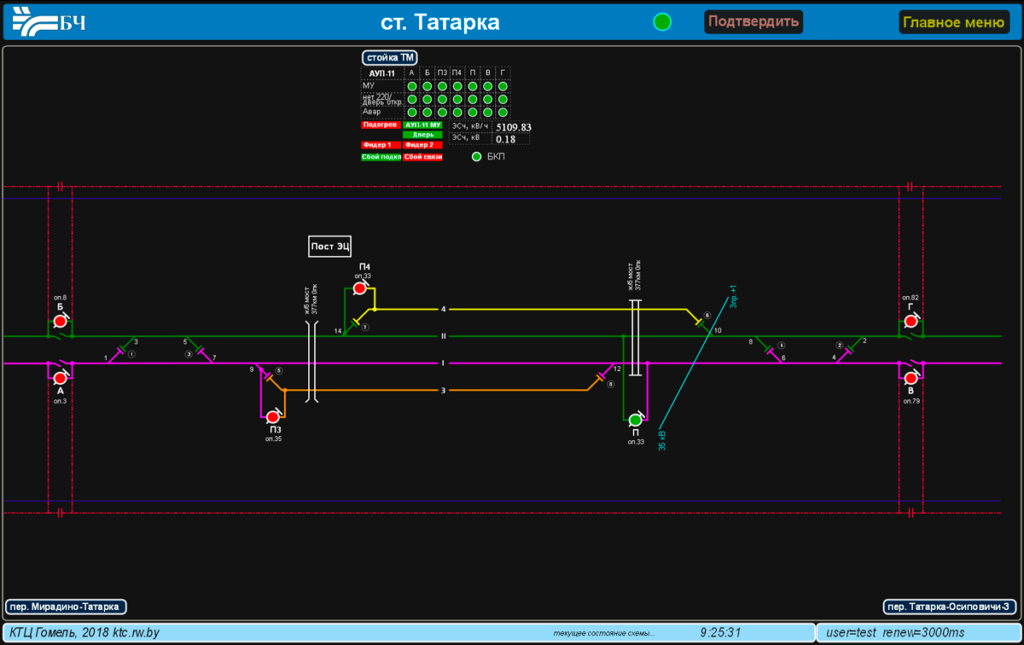Select disconnector В at support 79
This screenshot has height=645, width=1024.
pos(911,378)
